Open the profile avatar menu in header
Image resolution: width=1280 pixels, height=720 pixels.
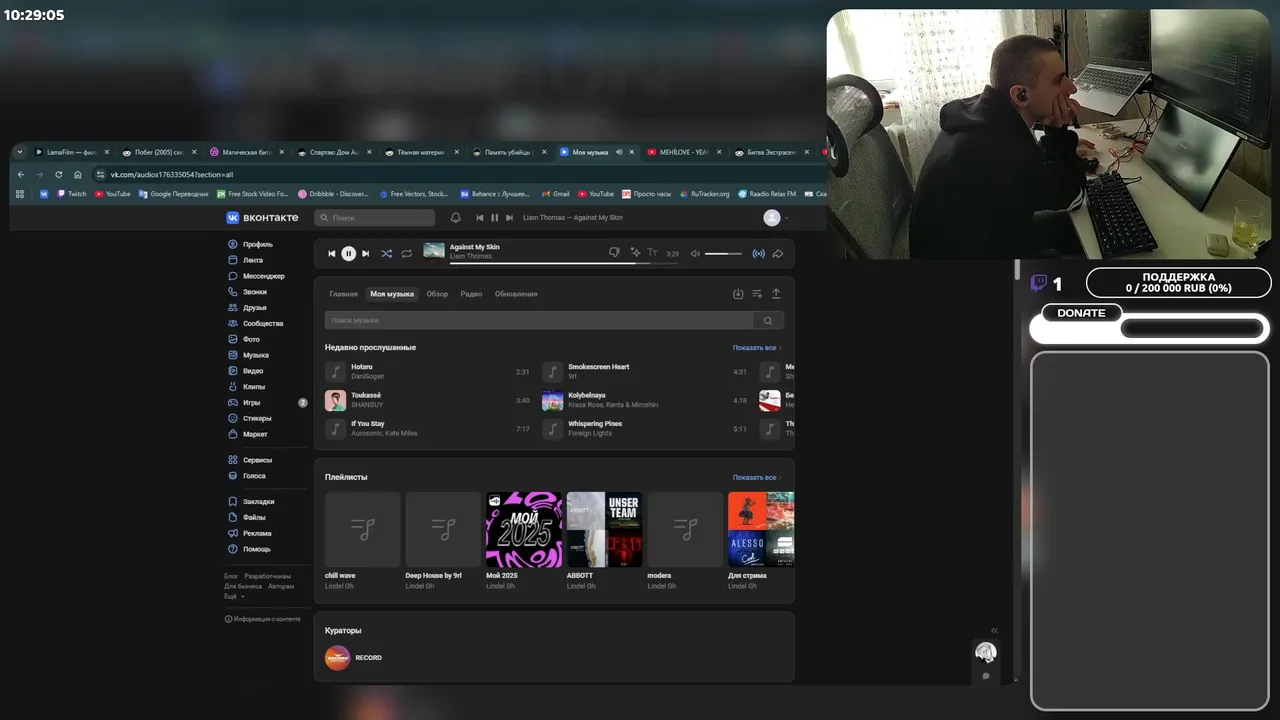776,217
